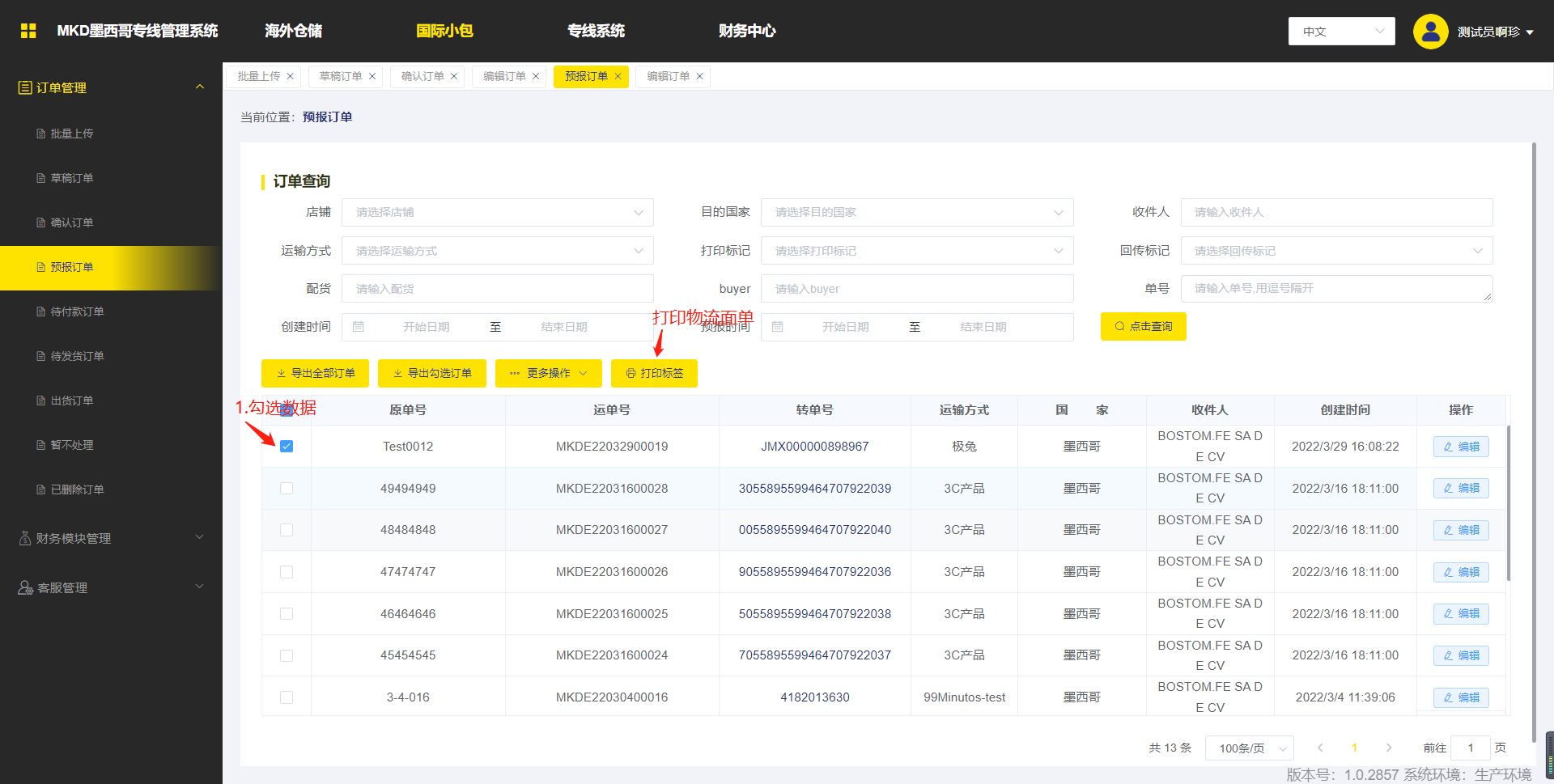Tick the checkbox for order 49494949
Screen dimensions: 1554x784
pyautogui.click(x=287, y=489)
